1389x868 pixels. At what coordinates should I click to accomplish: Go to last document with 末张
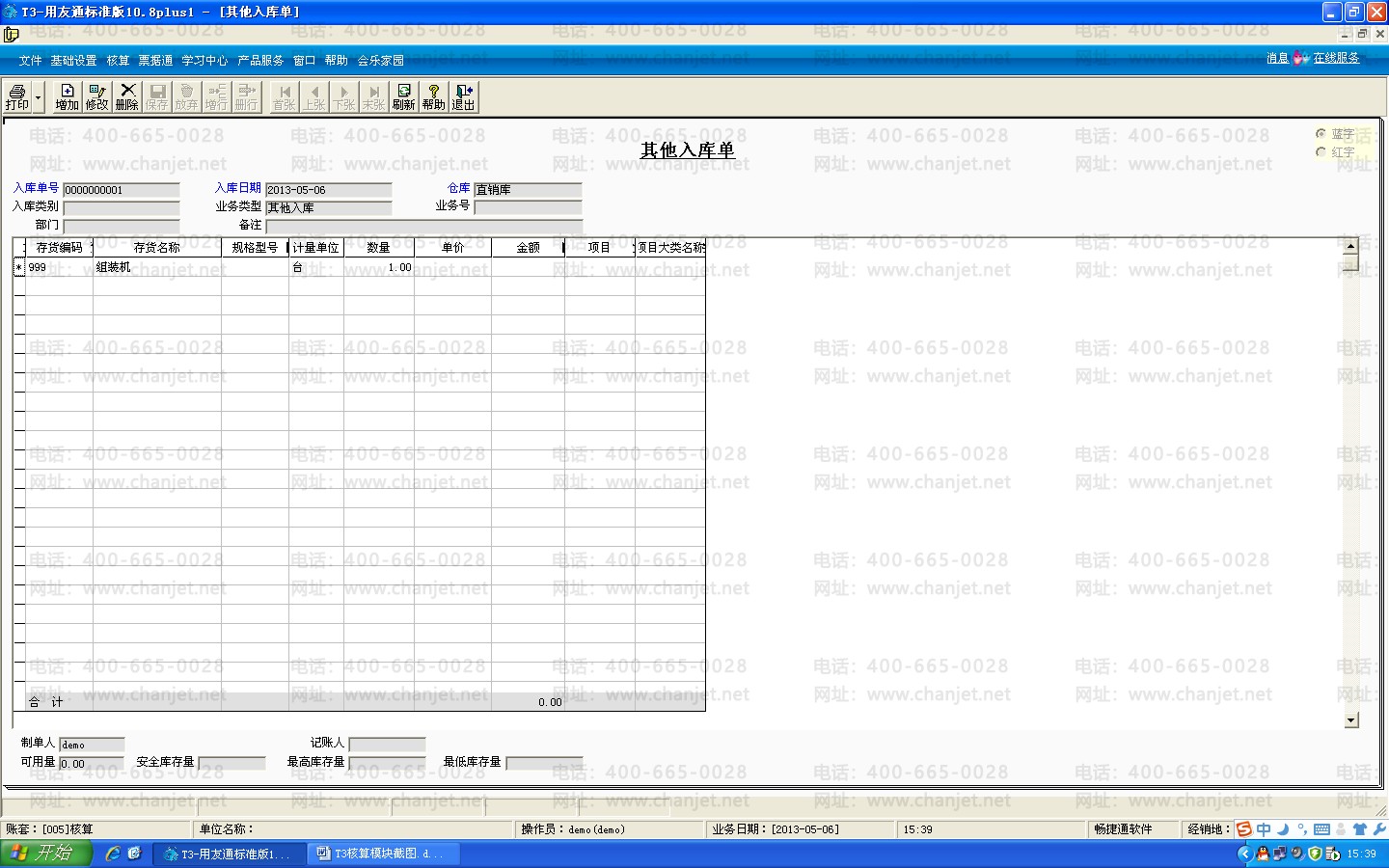[x=373, y=97]
